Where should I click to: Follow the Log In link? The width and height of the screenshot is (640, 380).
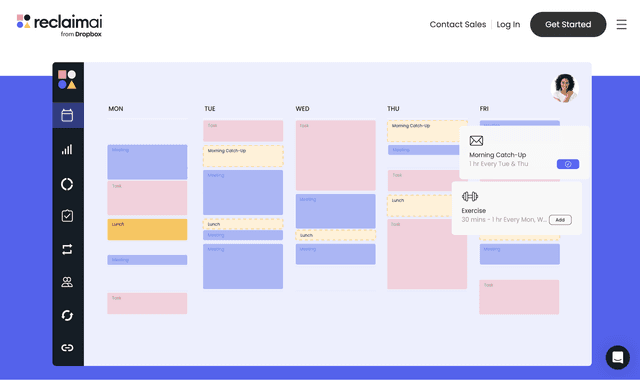[x=508, y=24]
